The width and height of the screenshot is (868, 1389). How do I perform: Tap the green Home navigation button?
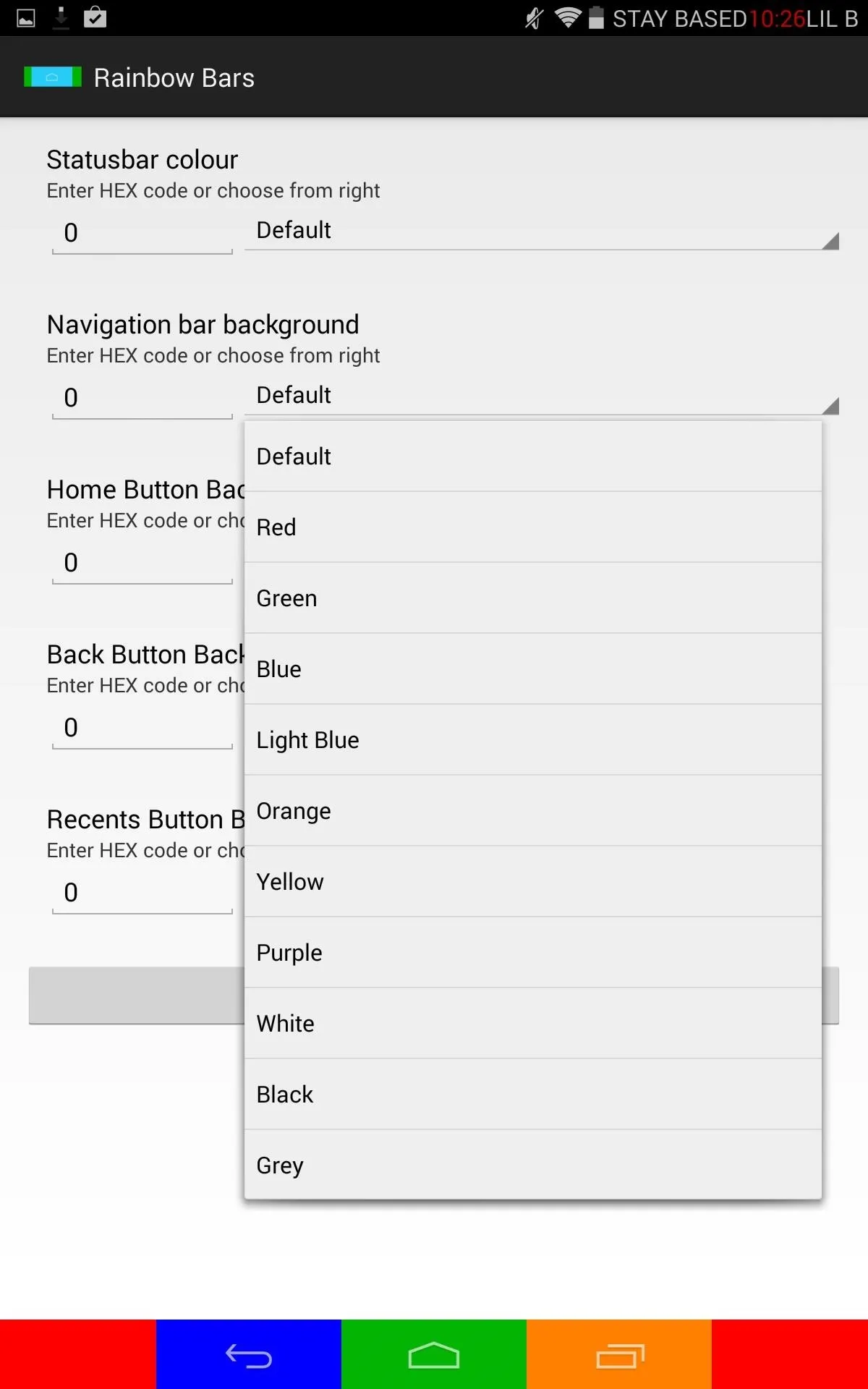point(434,1354)
